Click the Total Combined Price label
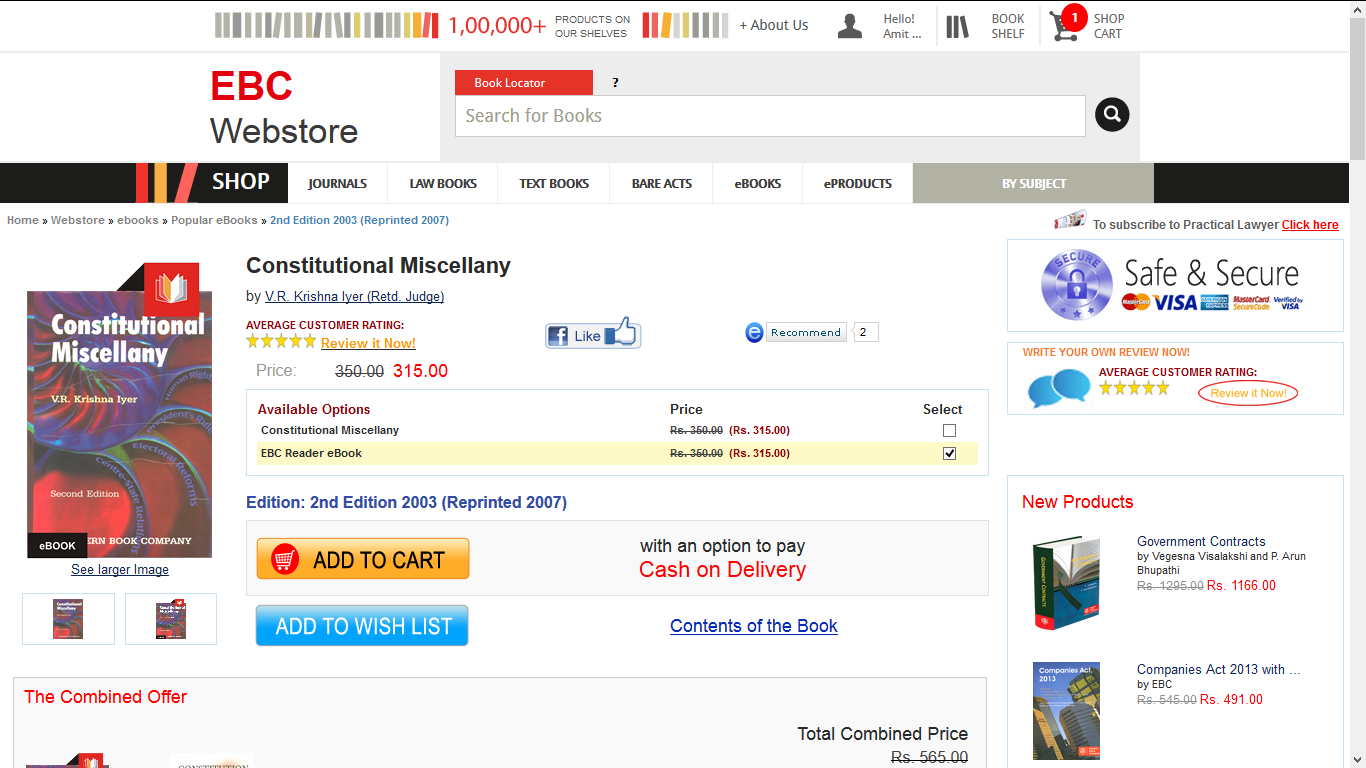 click(882, 734)
